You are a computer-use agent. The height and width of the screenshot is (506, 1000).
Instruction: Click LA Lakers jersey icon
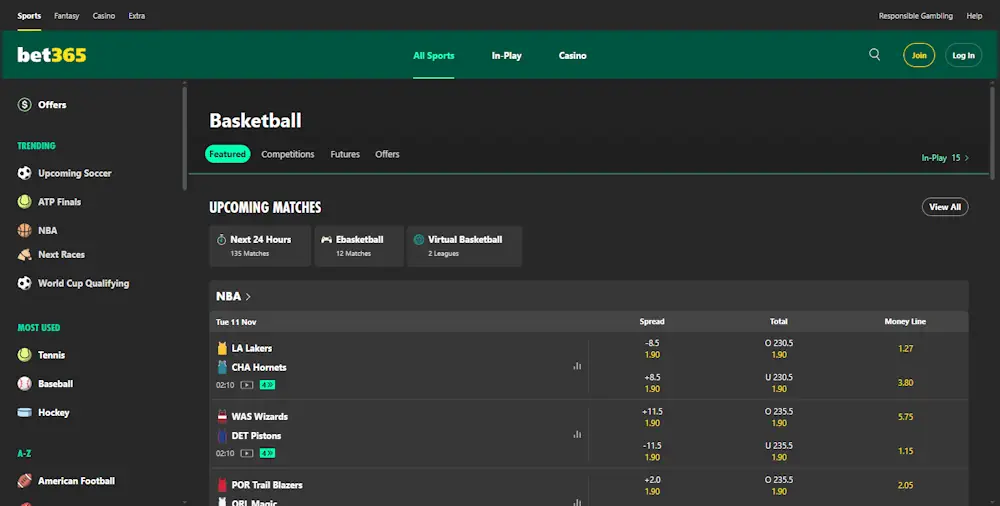point(222,348)
